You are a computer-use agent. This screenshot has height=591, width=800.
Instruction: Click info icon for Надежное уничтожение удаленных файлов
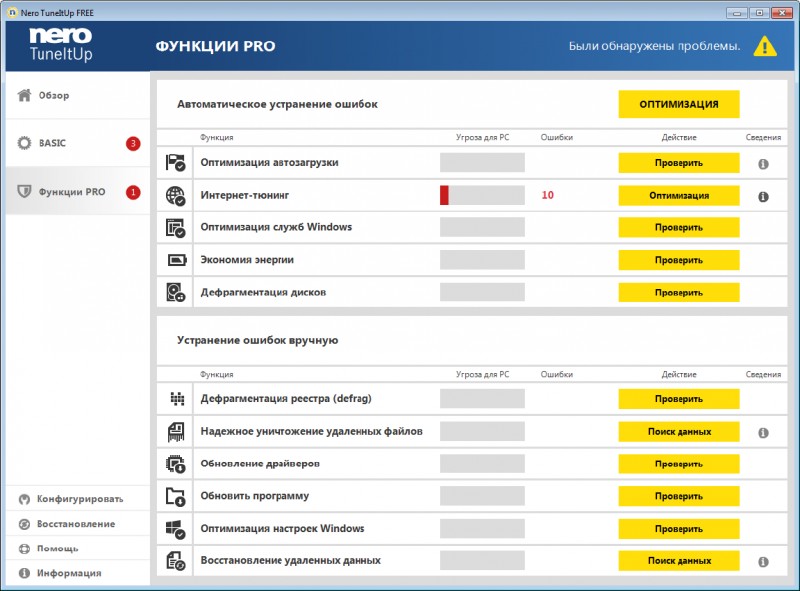tap(763, 432)
